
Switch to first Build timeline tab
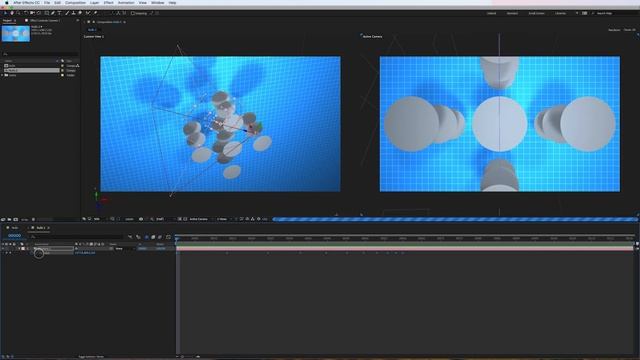(15, 228)
